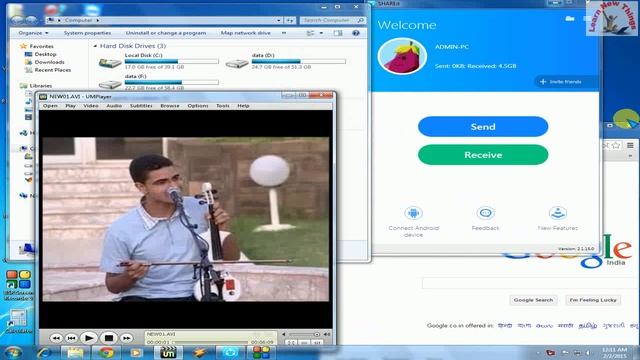Viewport: 640px width, 360px height.
Task: Open the UMPlayer Browse menu
Action: [170, 106]
